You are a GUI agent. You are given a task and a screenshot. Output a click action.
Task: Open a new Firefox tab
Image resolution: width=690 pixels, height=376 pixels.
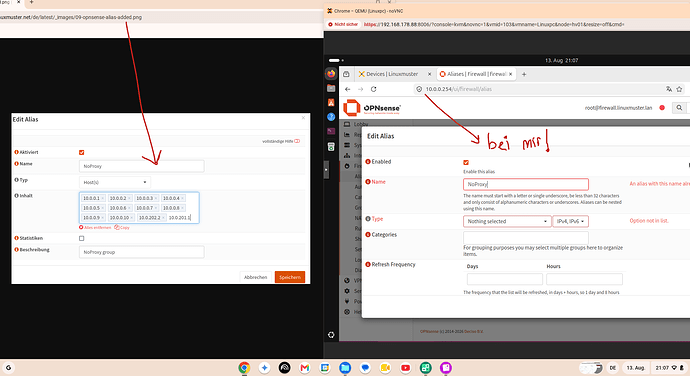coord(524,74)
